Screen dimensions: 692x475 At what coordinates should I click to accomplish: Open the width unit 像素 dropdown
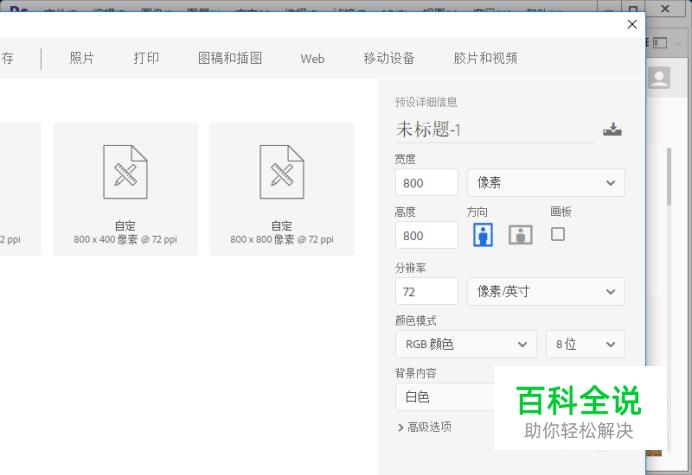(x=546, y=182)
